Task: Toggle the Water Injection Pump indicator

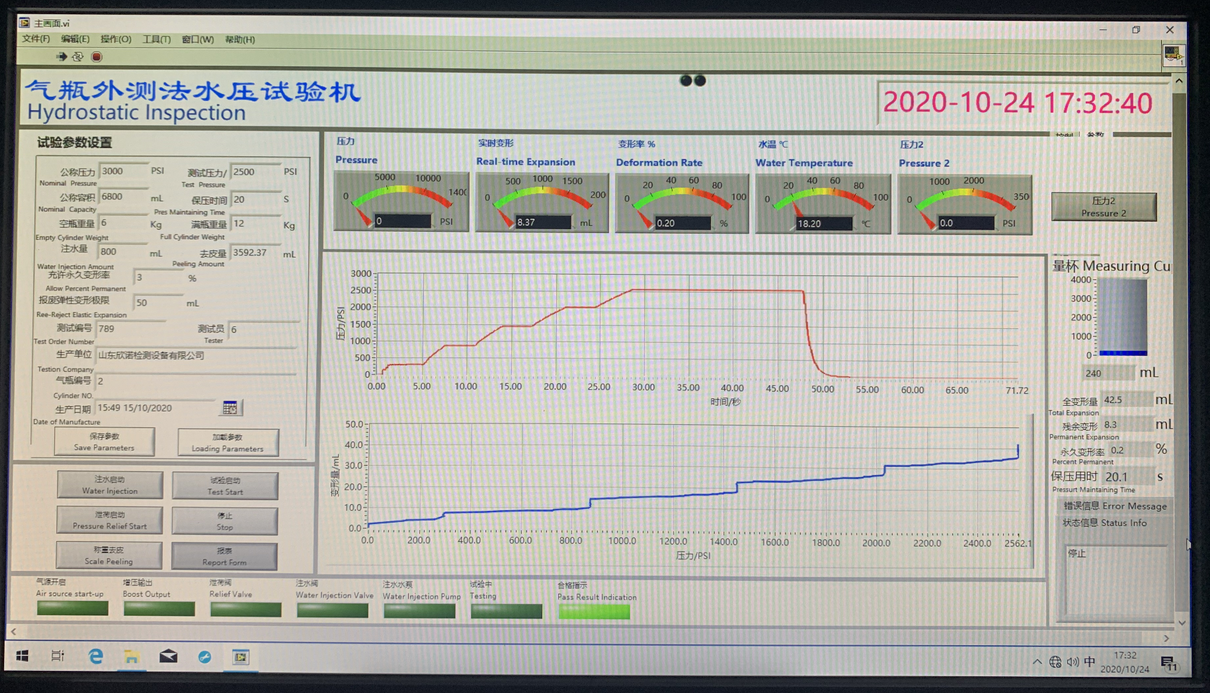Action: pos(419,610)
